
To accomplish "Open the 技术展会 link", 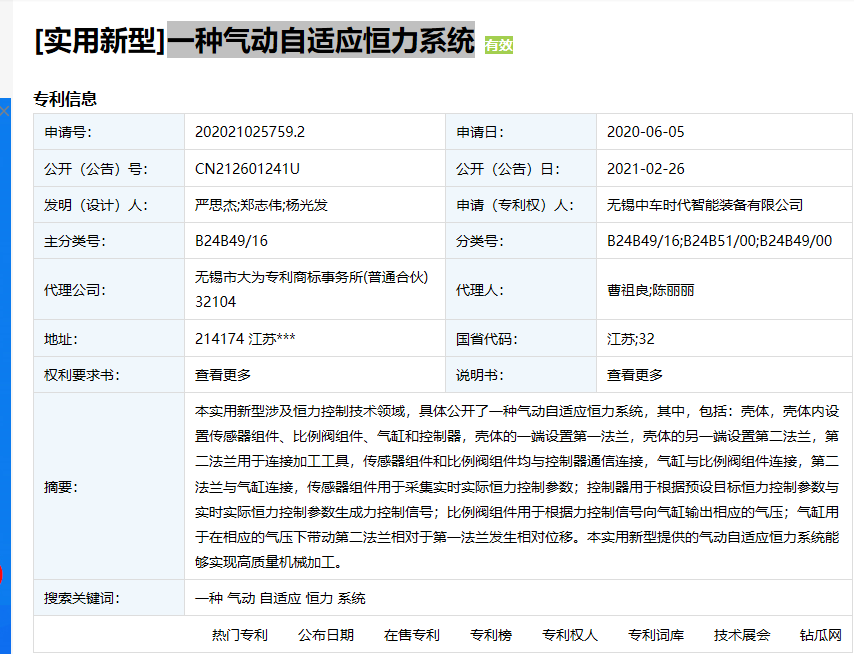I will 742,635.
